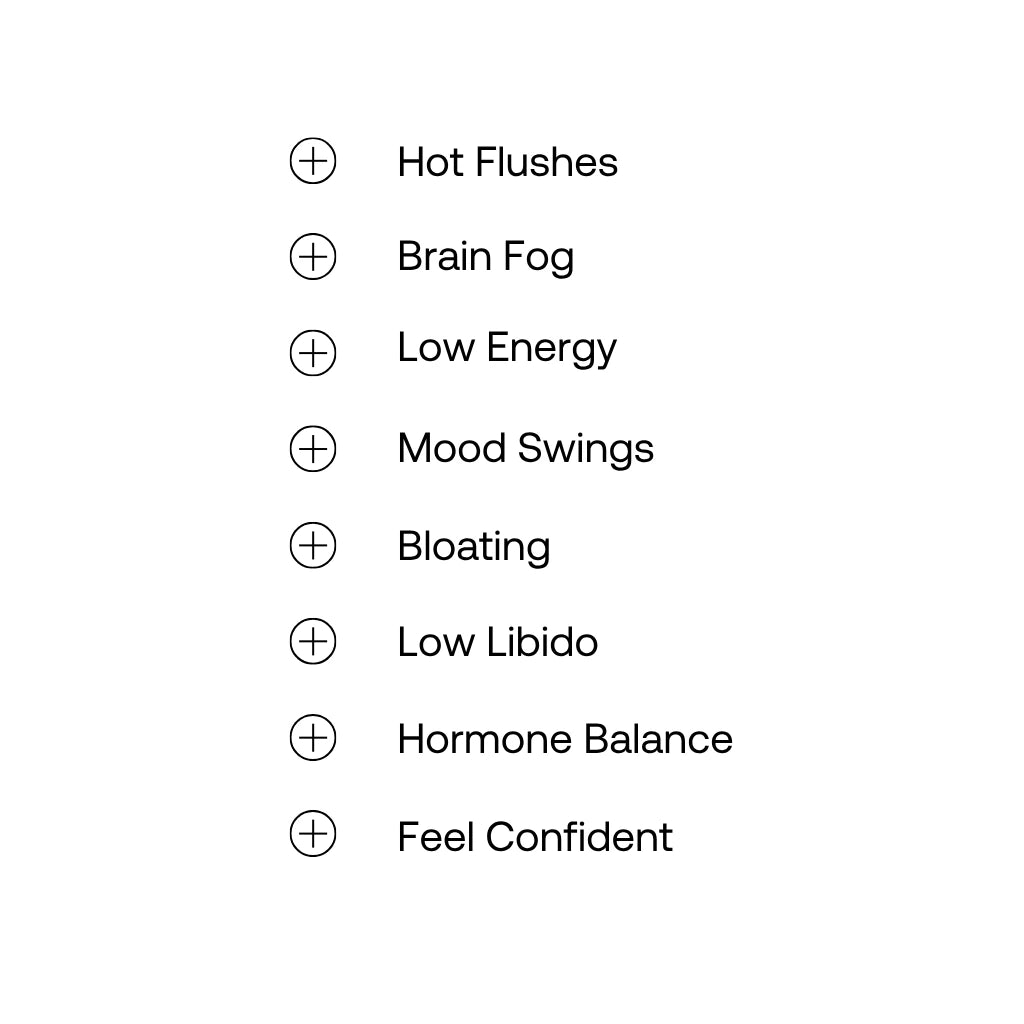Screen dimensions: 1024x1024
Task: Click the plus icon next to Feel Confident
Action: point(313,833)
